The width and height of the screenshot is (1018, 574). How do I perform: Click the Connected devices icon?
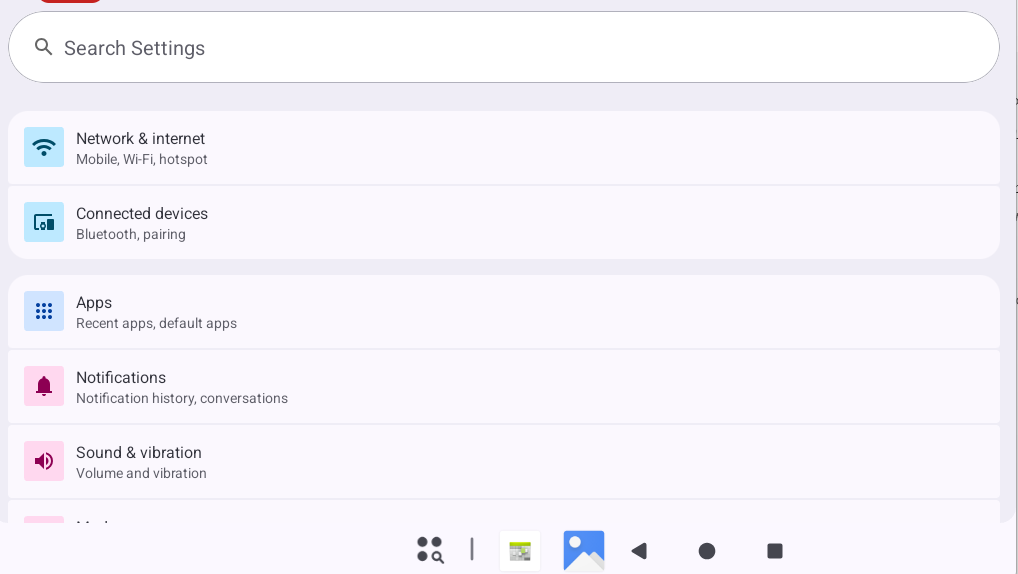[x=44, y=222]
